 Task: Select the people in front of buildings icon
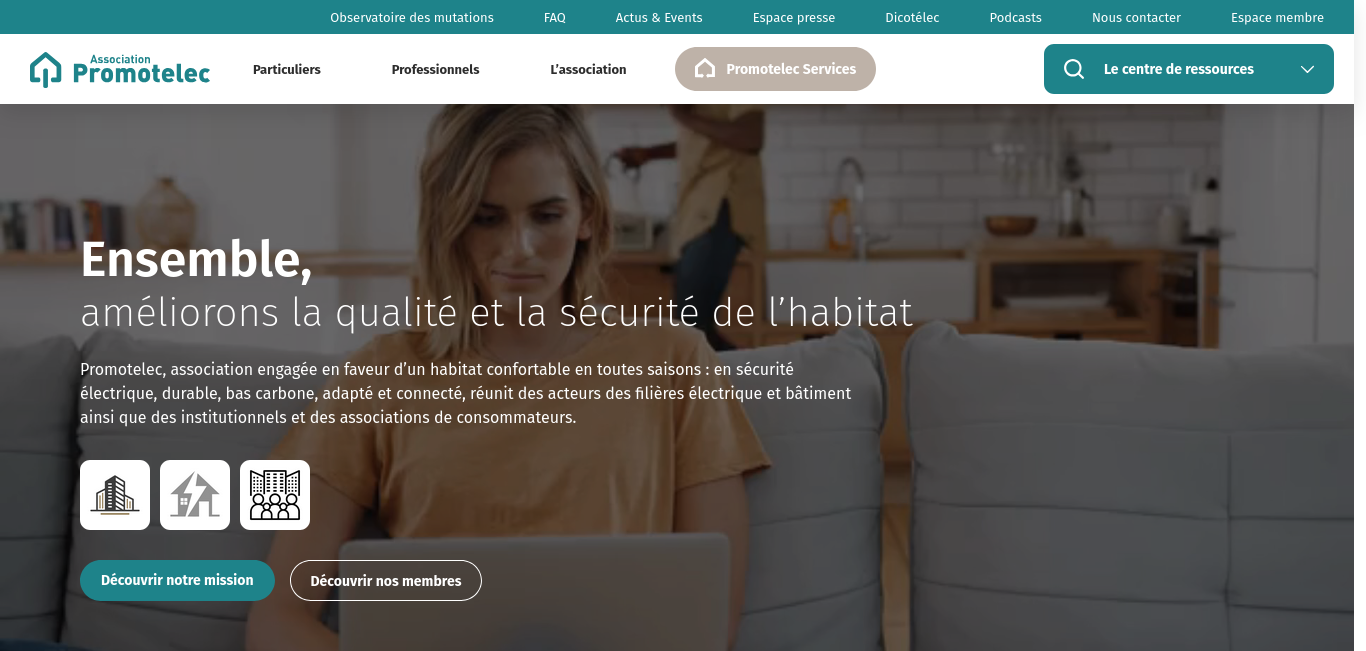(x=275, y=495)
